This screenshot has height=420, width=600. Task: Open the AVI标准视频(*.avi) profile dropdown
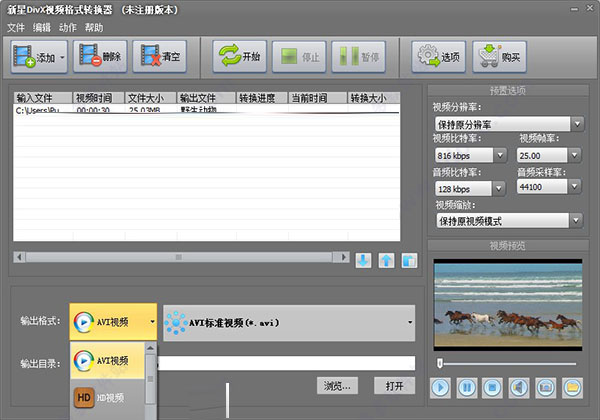(289, 323)
